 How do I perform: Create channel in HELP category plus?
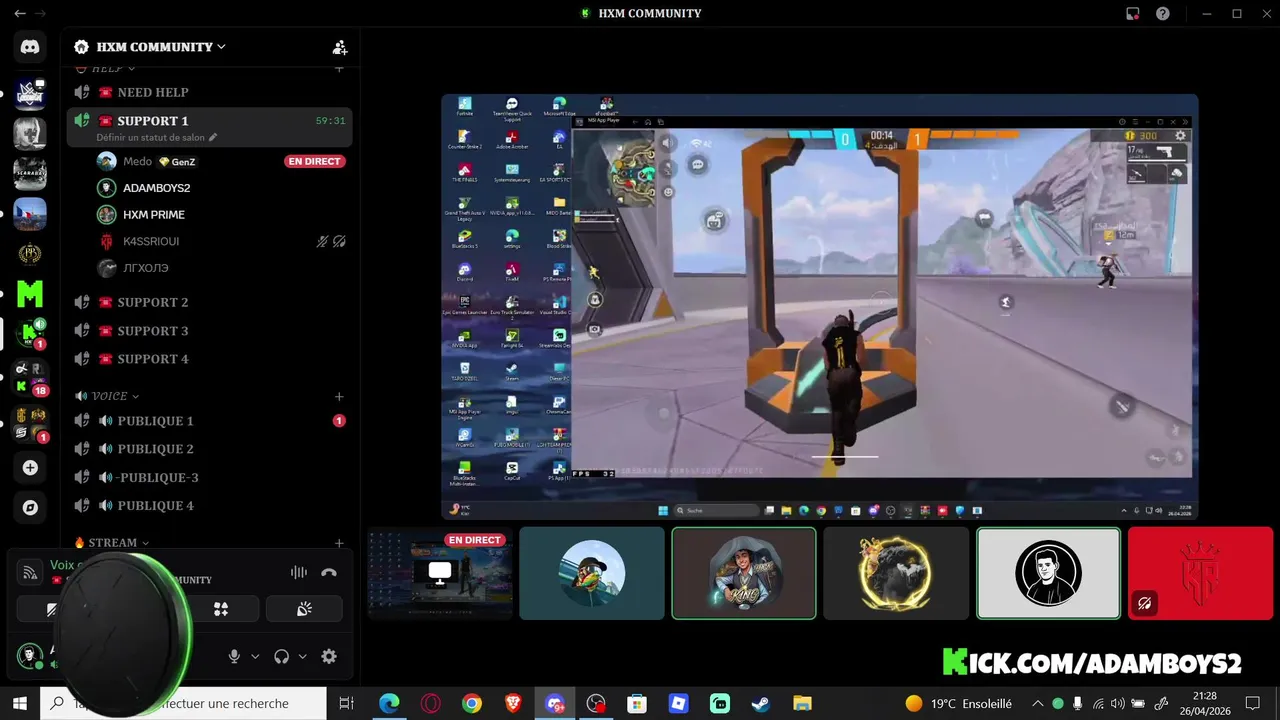pos(339,68)
